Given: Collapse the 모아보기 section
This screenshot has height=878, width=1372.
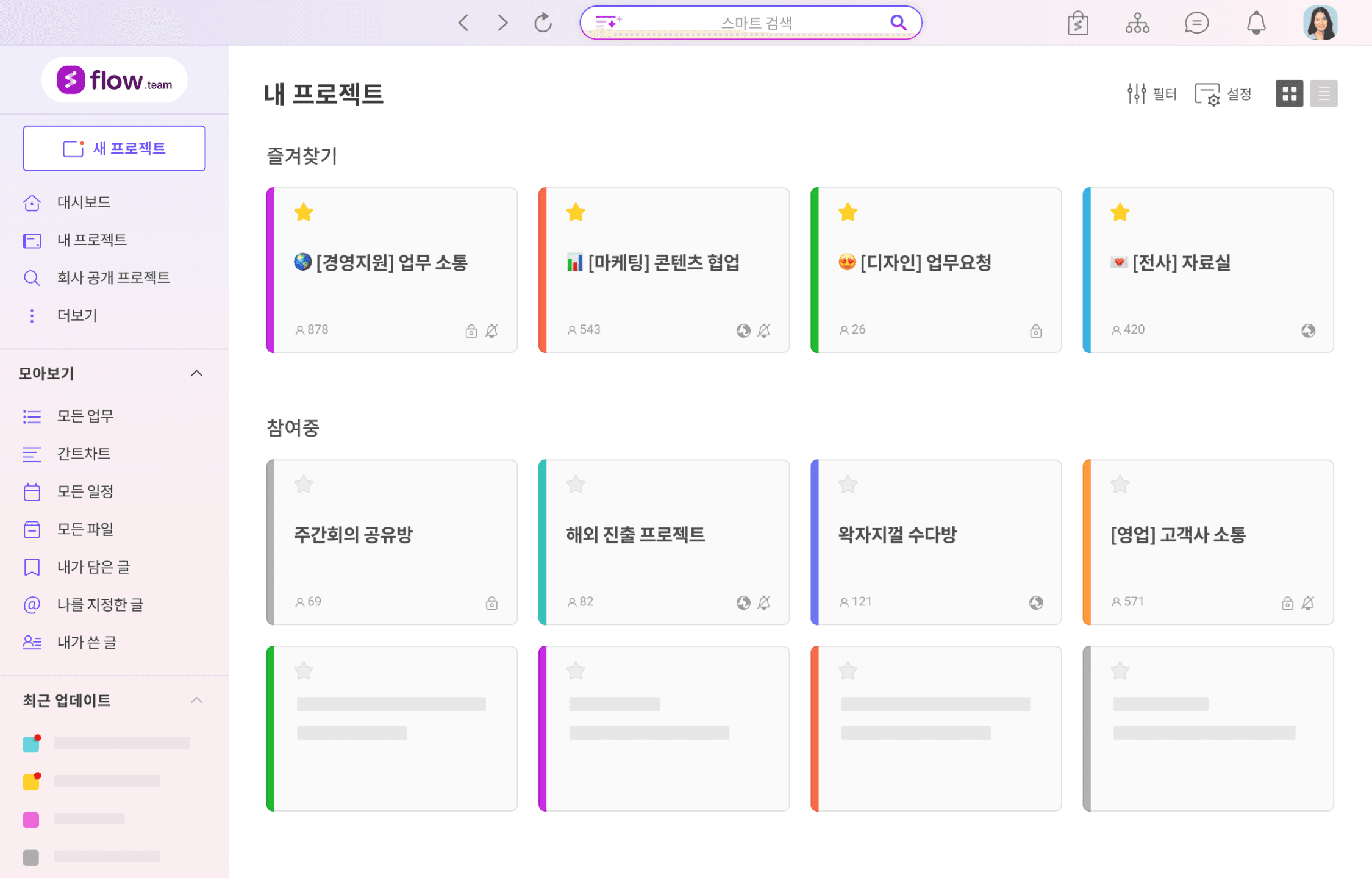Looking at the screenshot, I should pos(196,373).
